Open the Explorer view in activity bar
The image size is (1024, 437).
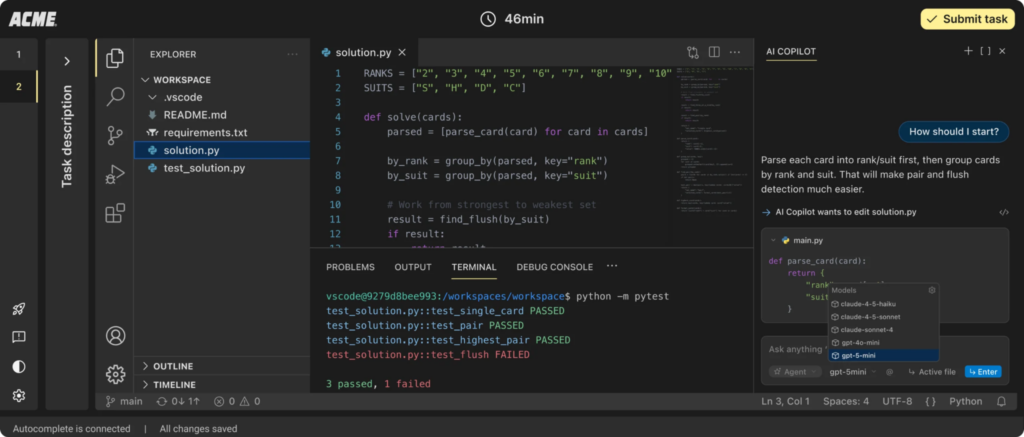click(115, 57)
